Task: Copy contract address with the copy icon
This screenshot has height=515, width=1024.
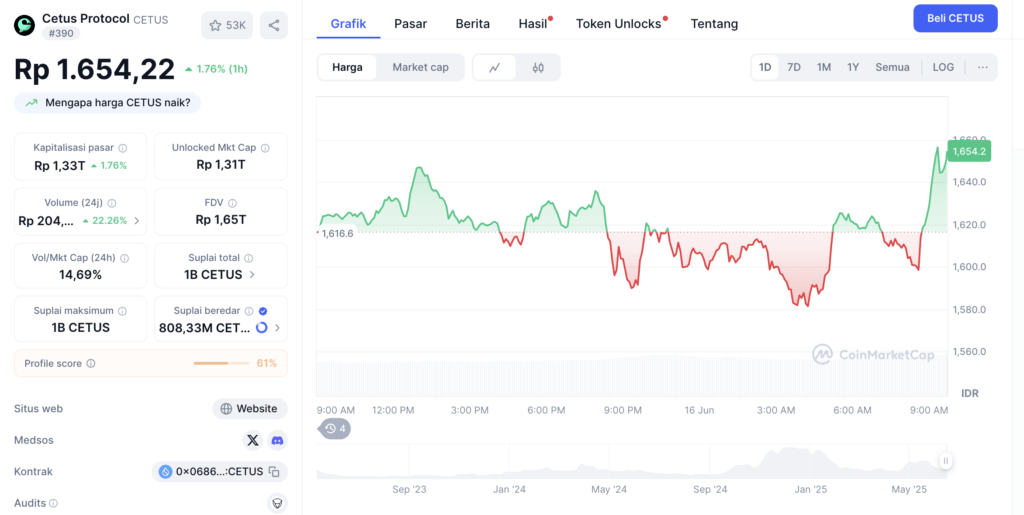Action: tap(274, 472)
